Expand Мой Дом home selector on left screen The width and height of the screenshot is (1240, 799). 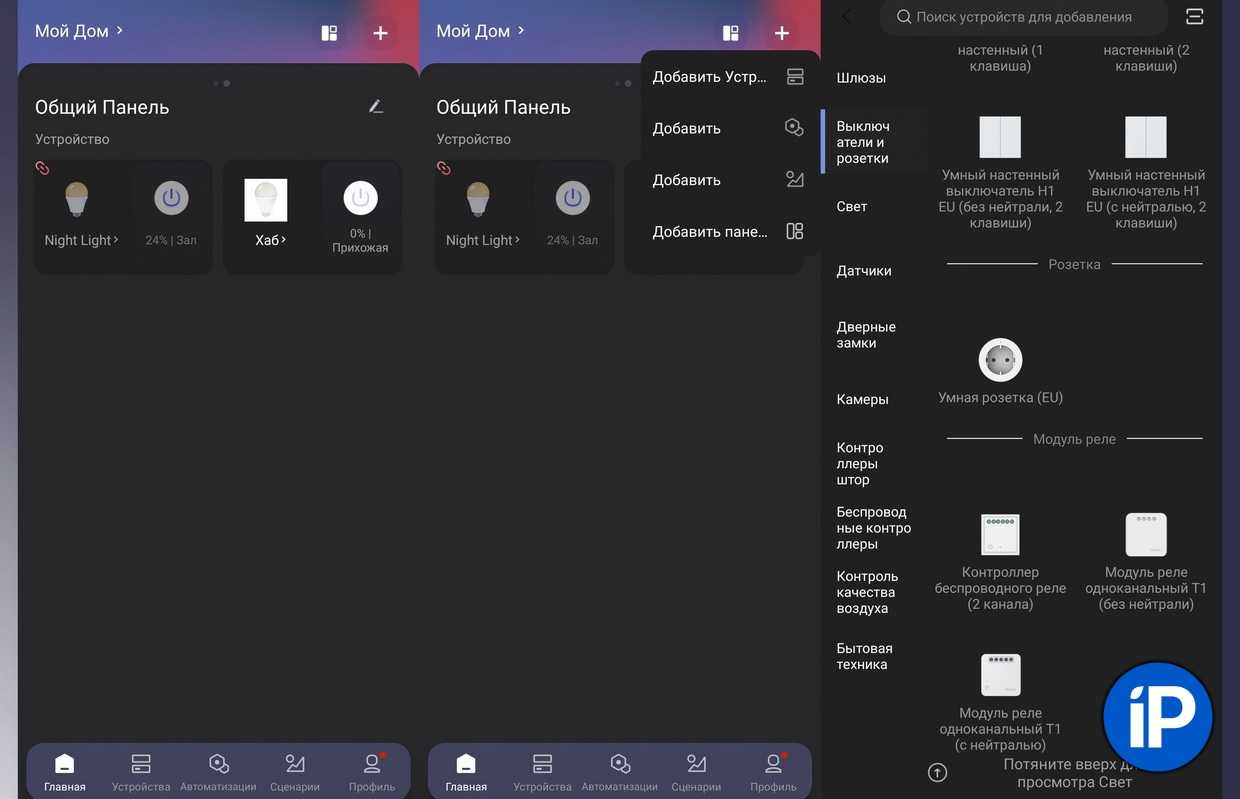79,31
